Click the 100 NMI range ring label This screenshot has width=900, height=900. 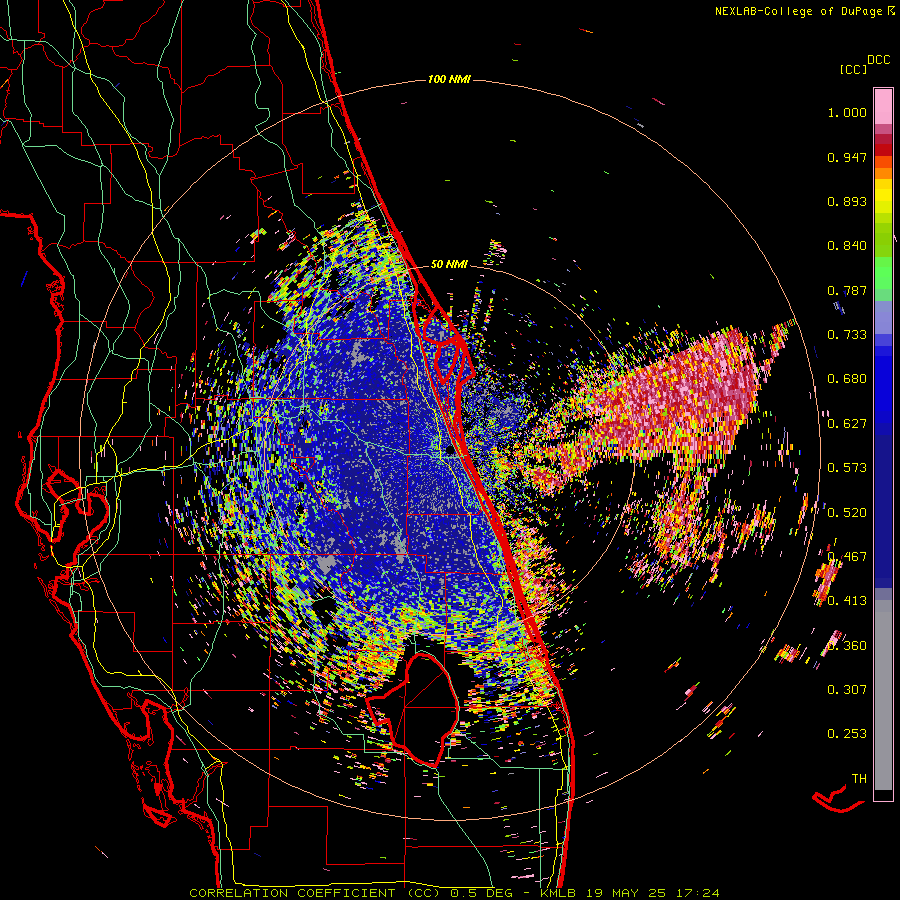coord(449,79)
